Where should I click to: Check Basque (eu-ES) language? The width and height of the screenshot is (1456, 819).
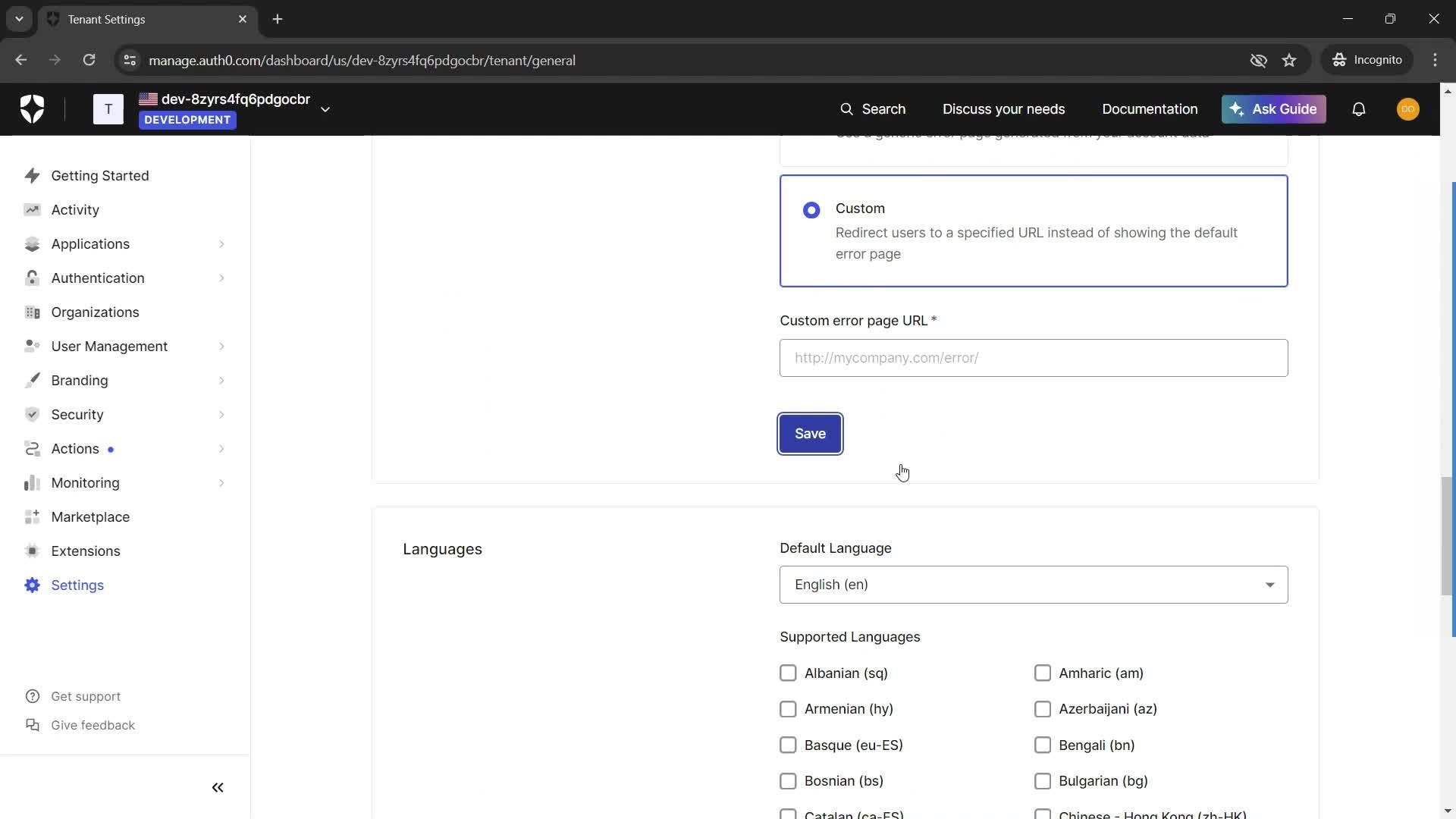point(788,745)
